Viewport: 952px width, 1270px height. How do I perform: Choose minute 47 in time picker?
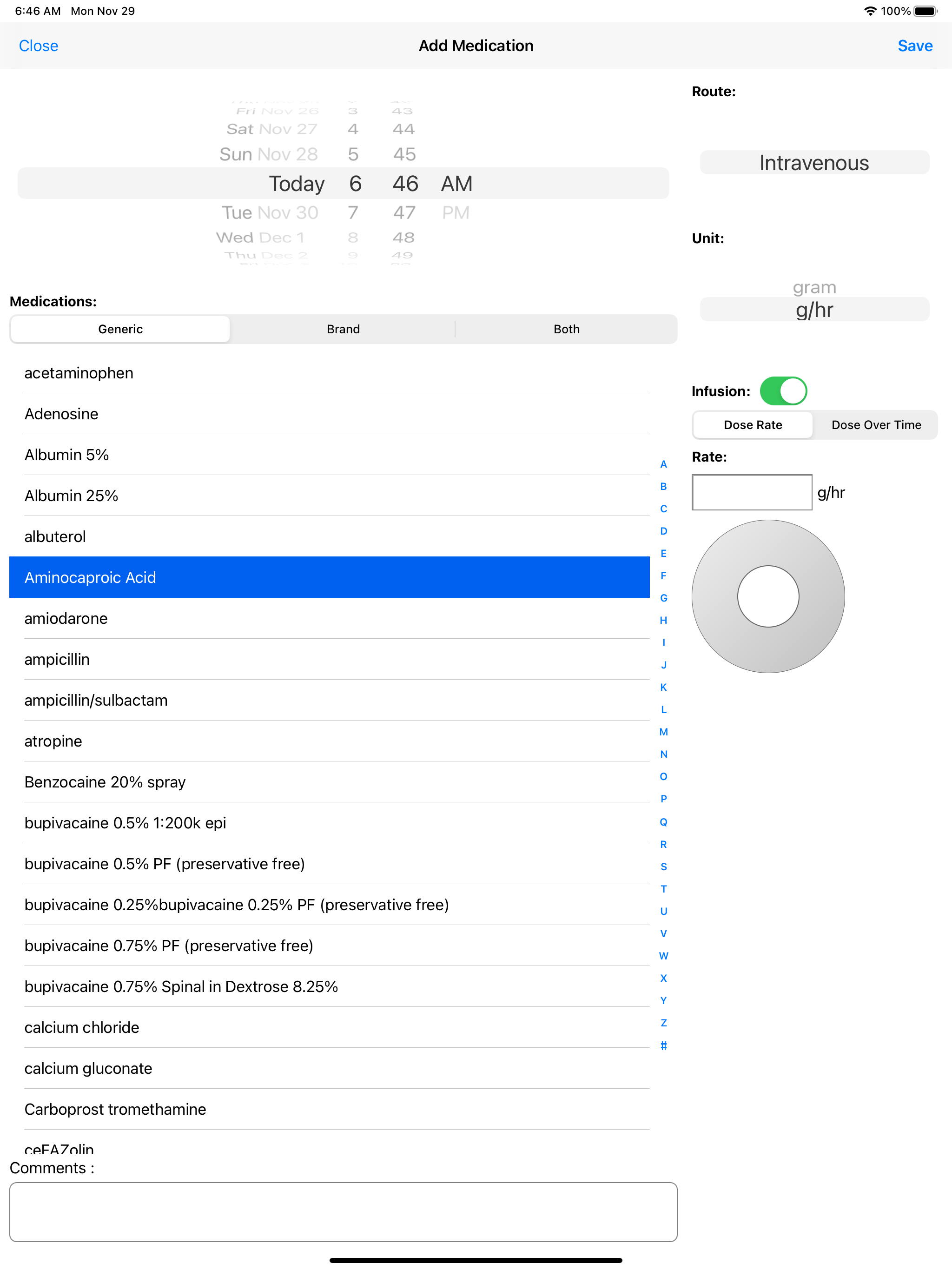tap(404, 212)
